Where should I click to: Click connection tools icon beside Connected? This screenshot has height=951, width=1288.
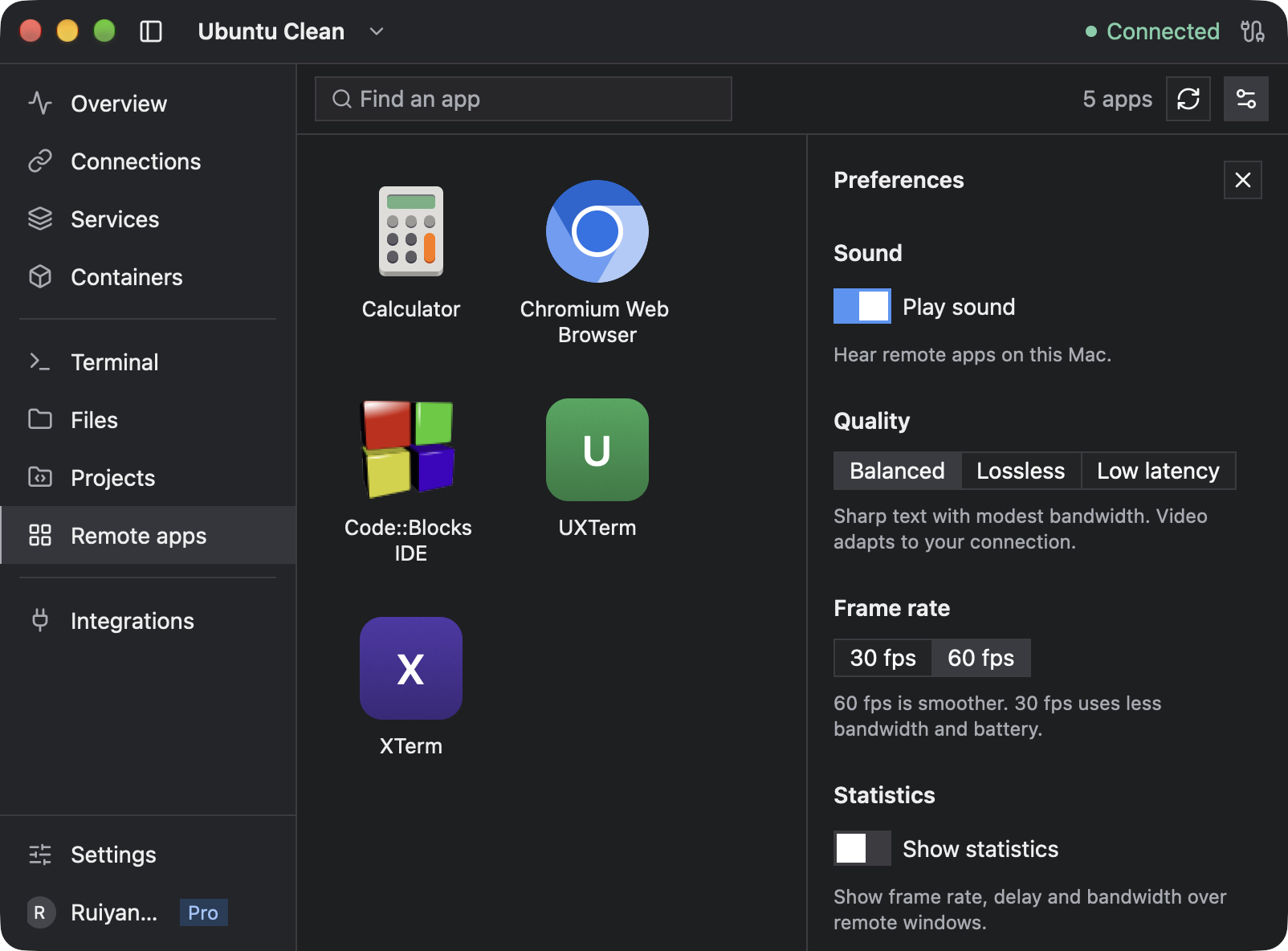click(x=1252, y=31)
